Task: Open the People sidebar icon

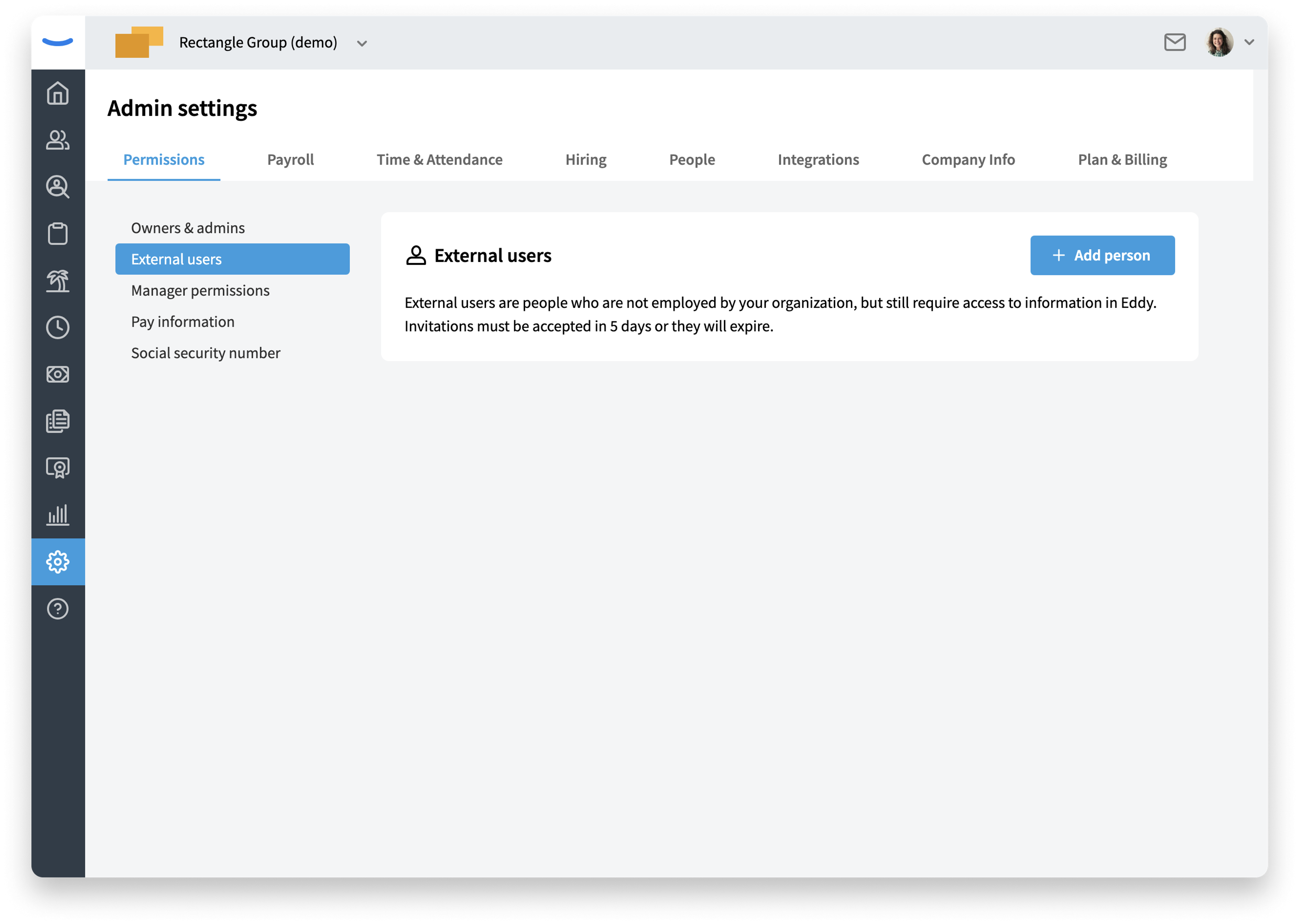Action: 58,140
